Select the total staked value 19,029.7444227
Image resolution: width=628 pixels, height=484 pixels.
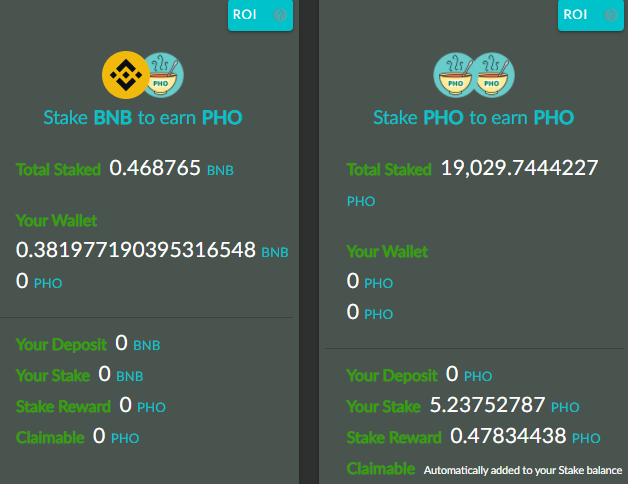pyautogui.click(x=519, y=168)
